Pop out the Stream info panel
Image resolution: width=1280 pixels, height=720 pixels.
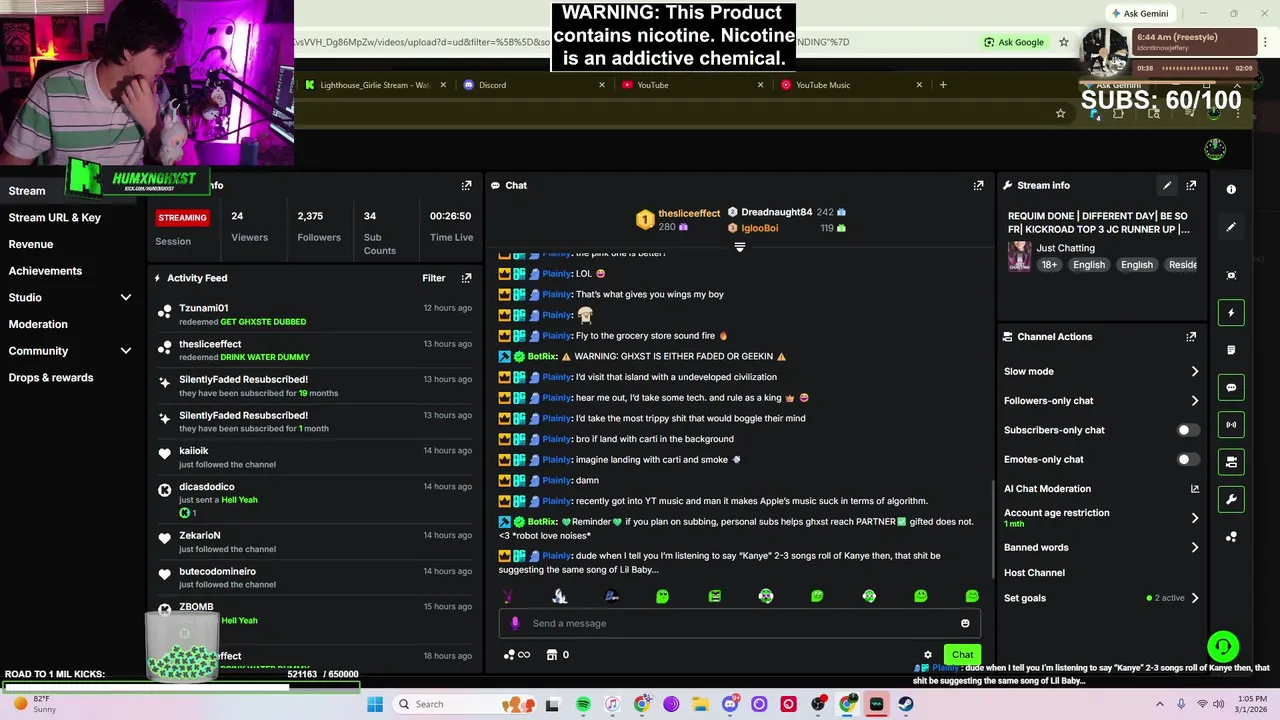click(x=1191, y=185)
